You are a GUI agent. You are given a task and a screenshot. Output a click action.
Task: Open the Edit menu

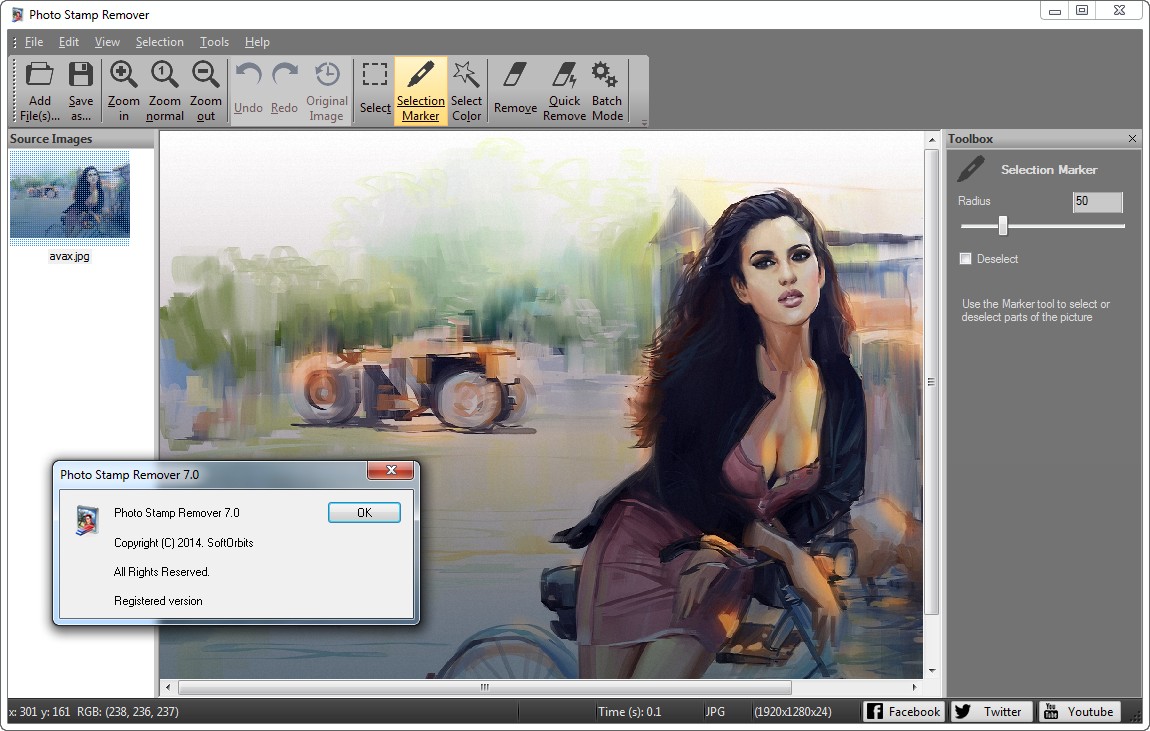click(69, 42)
